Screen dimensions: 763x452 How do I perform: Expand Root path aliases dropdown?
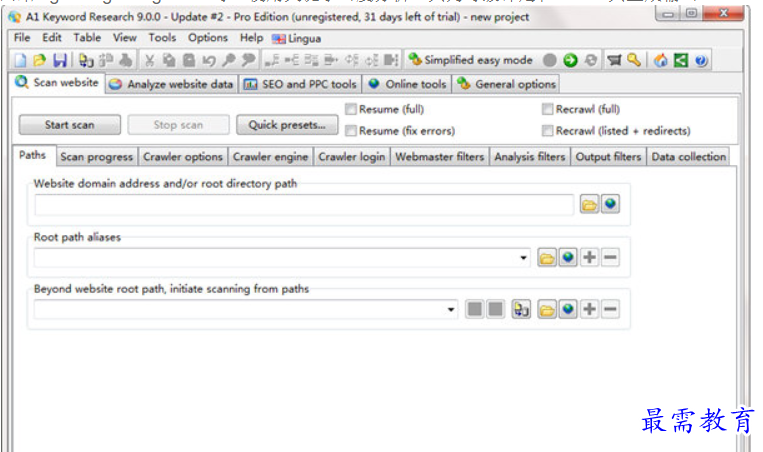[523, 257]
